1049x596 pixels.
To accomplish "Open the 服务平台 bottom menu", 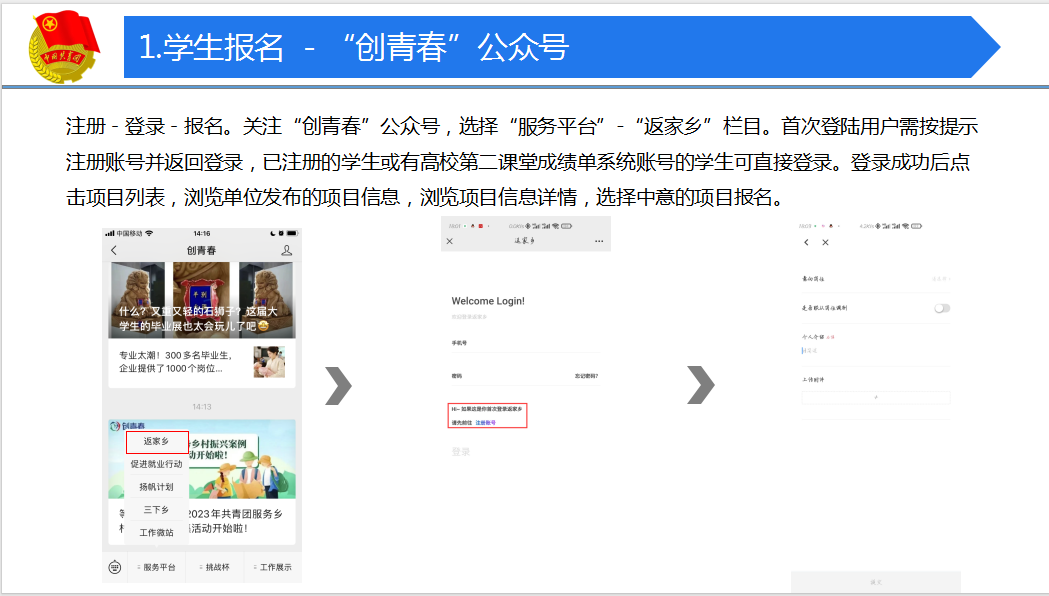I will (x=157, y=567).
